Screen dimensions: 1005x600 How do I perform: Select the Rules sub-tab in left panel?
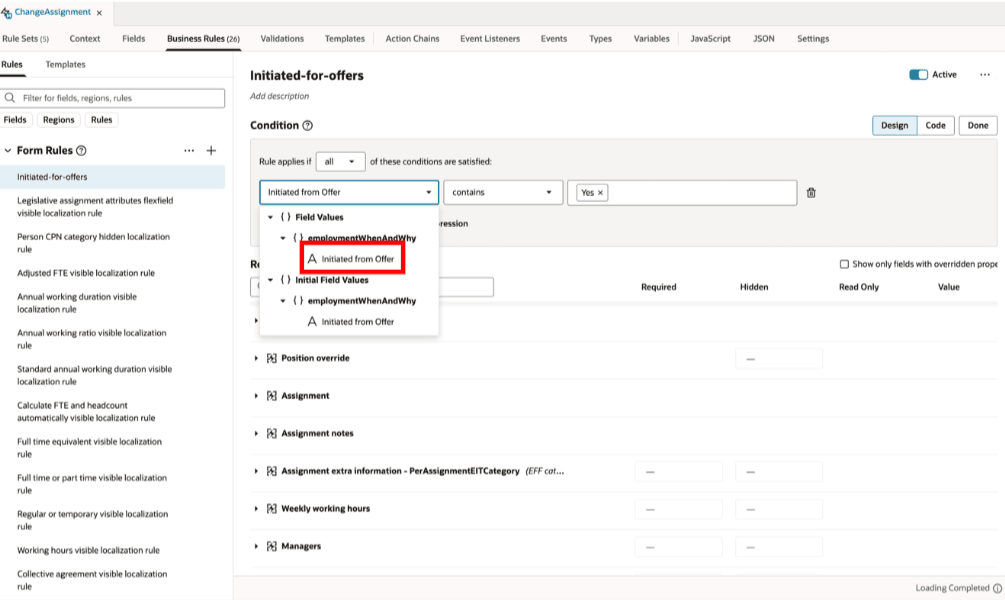click(12, 64)
